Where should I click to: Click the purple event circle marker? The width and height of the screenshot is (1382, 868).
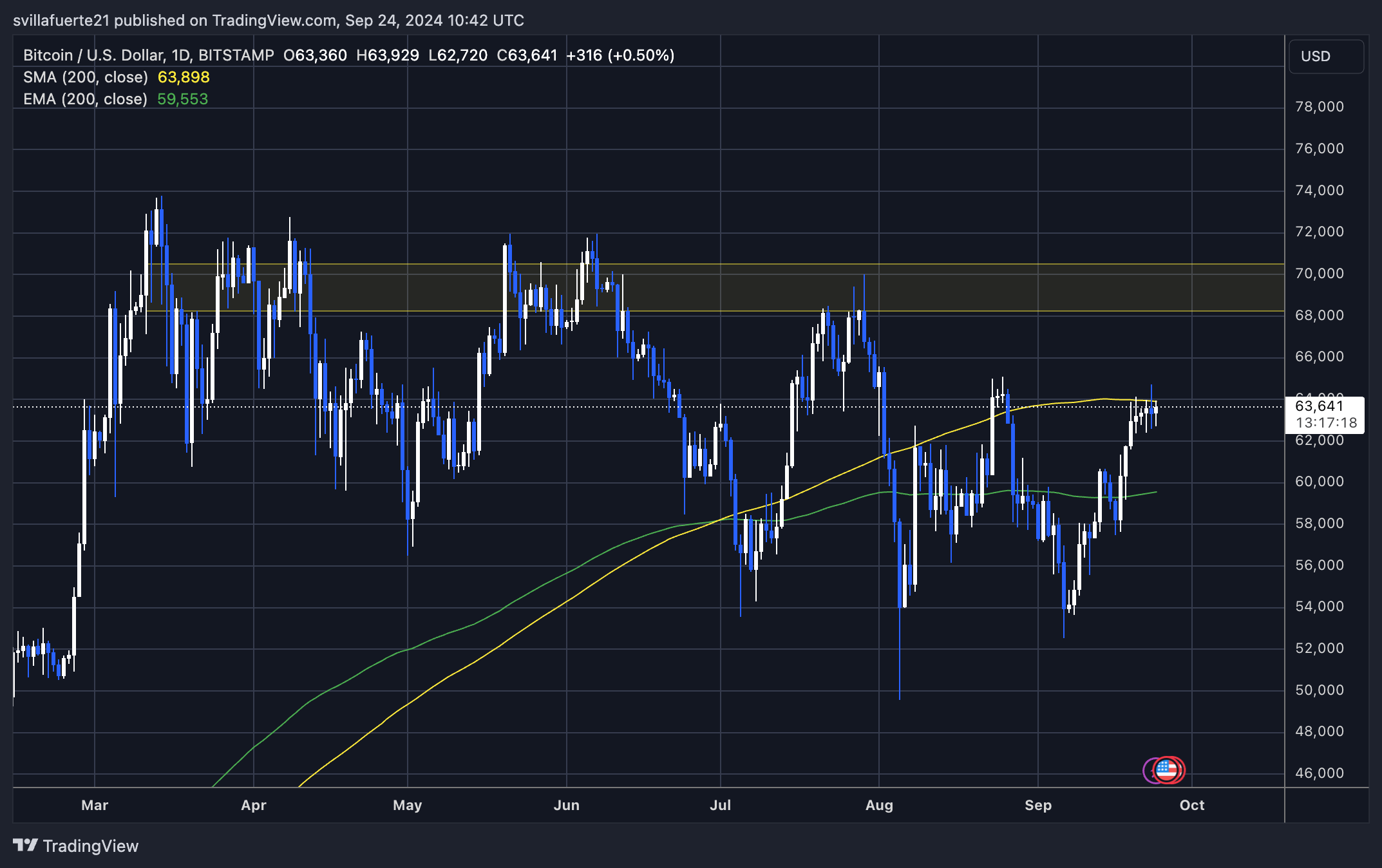(x=1150, y=768)
